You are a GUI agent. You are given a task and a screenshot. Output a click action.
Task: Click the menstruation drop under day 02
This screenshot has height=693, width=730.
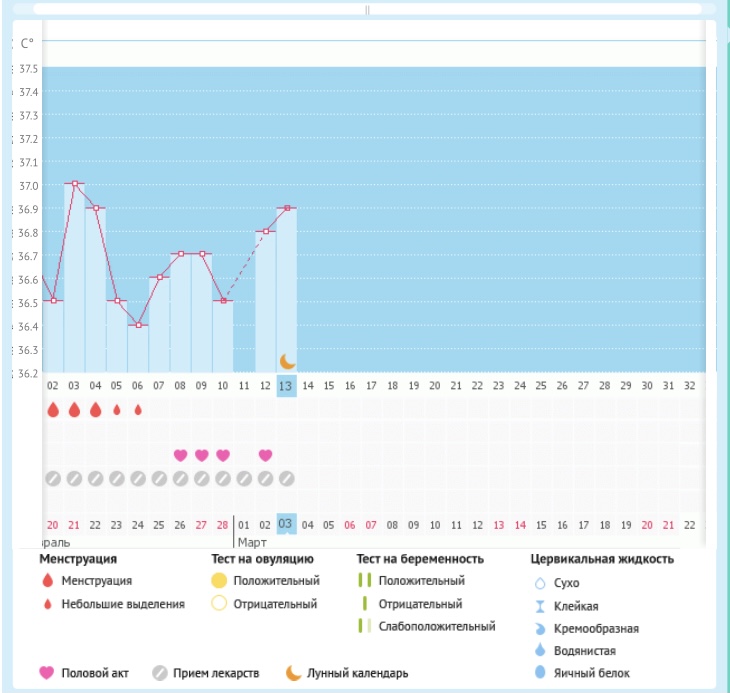click(53, 410)
